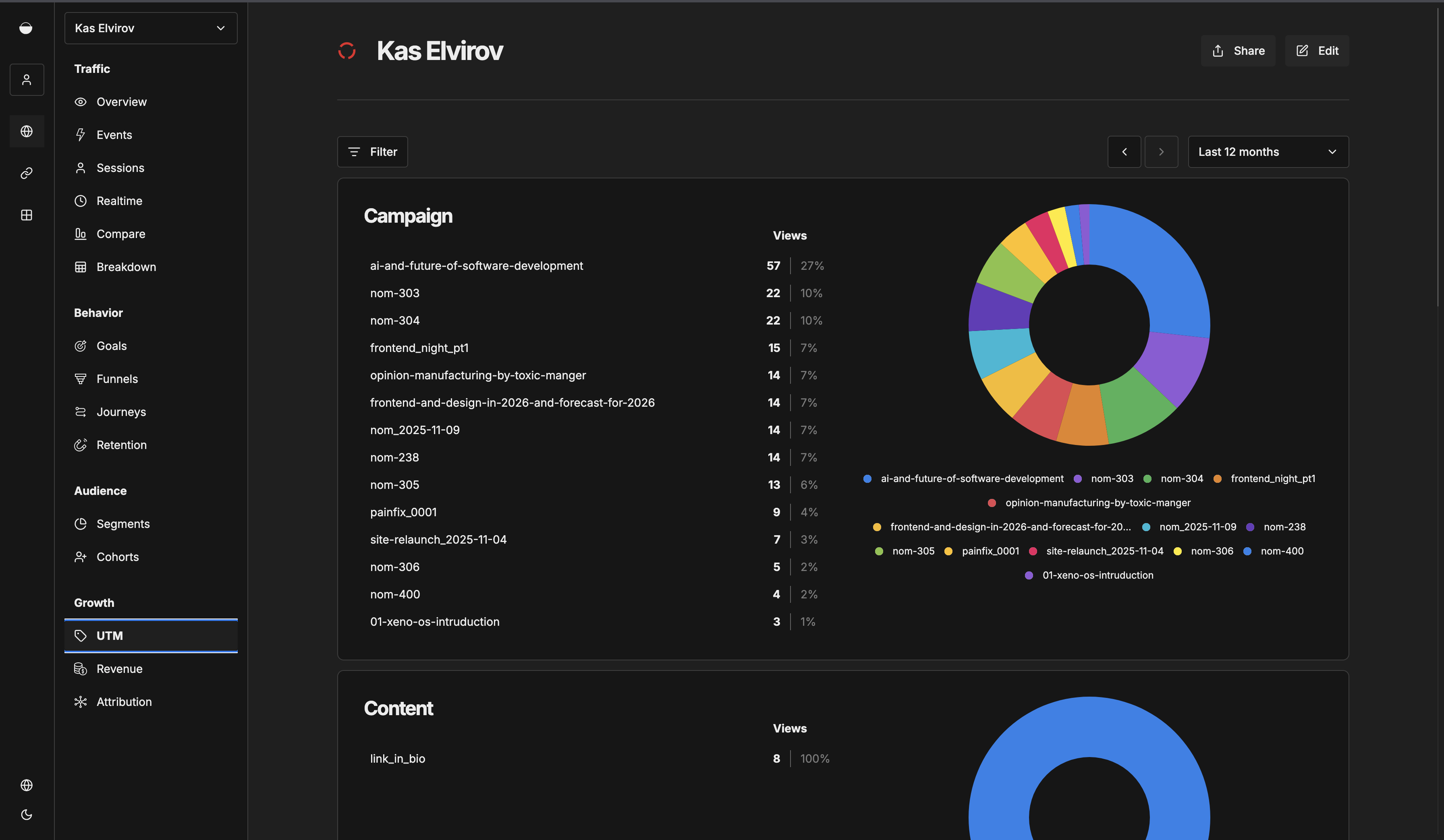1444x840 pixels.
Task: Open Journeys page link
Action: 151,412
